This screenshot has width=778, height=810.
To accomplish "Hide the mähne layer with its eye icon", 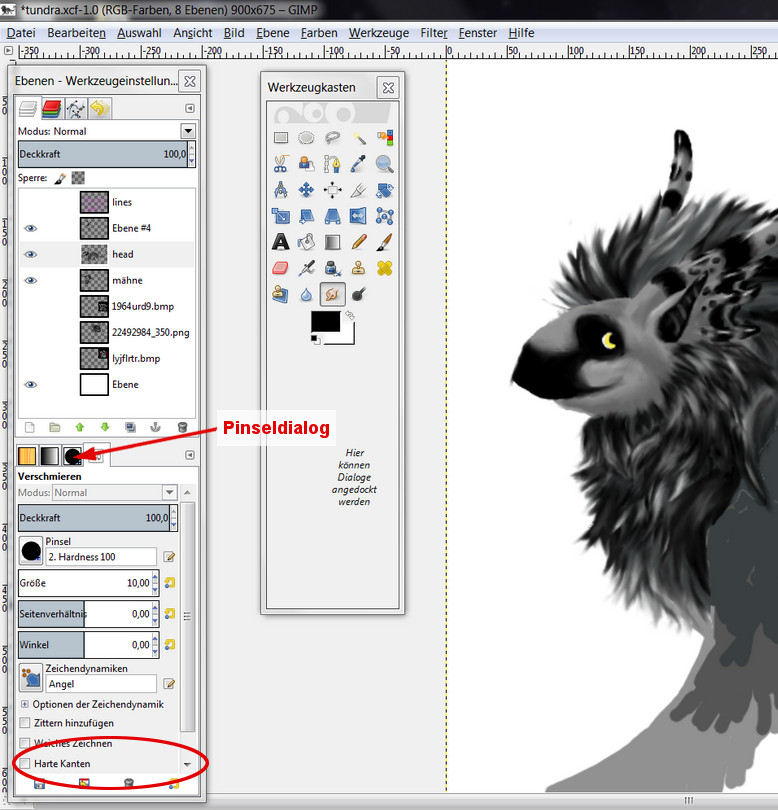I will coord(31,280).
